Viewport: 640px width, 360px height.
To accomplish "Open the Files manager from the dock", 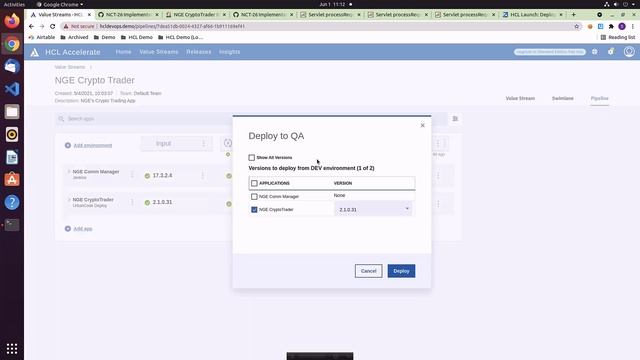I will click(12, 111).
